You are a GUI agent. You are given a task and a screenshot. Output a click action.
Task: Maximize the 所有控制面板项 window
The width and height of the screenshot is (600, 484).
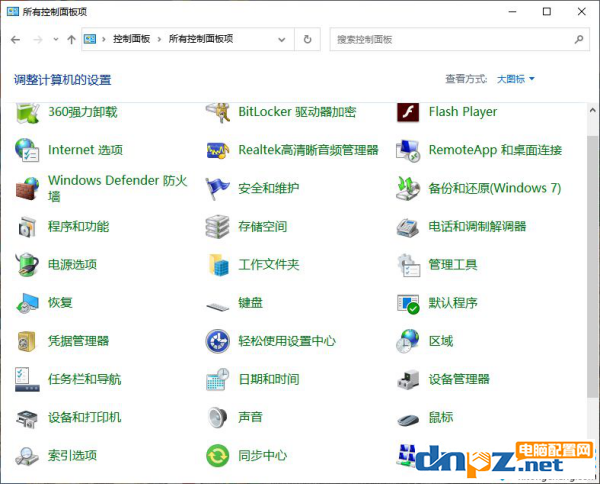coord(547,12)
